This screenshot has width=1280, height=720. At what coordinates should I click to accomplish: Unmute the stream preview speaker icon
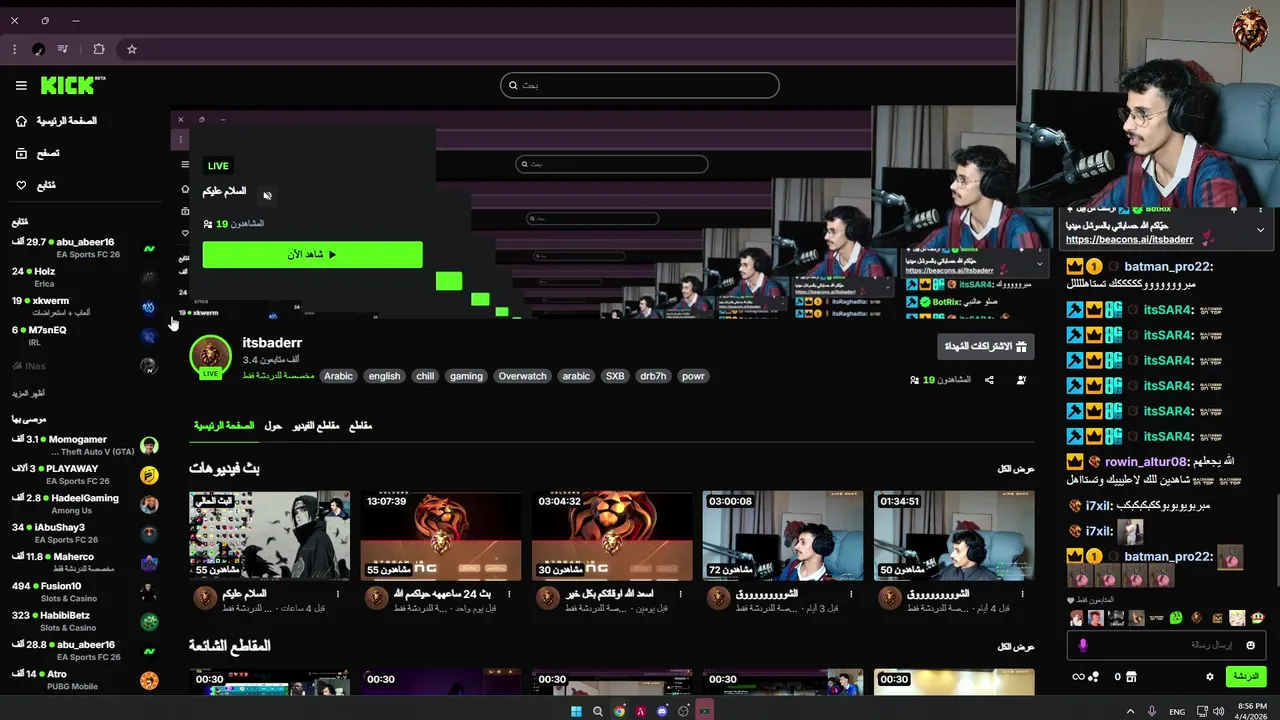267,195
